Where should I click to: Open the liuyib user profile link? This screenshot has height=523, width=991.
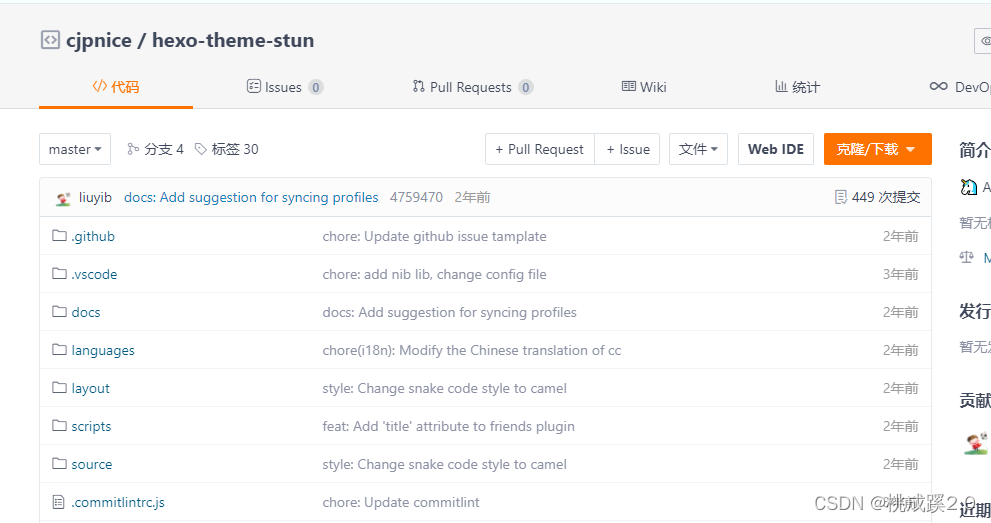tap(95, 197)
